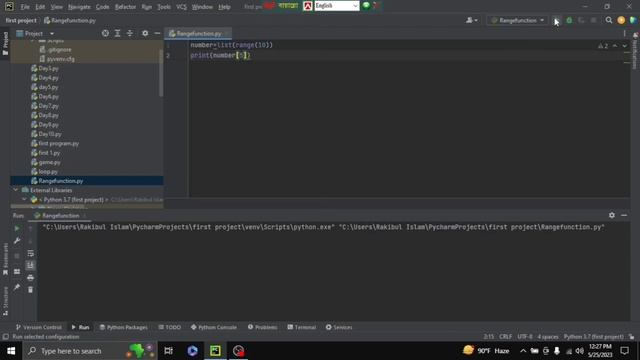The image size is (640, 360).
Task: Open the Windows notification center icon
Action: point(624,351)
